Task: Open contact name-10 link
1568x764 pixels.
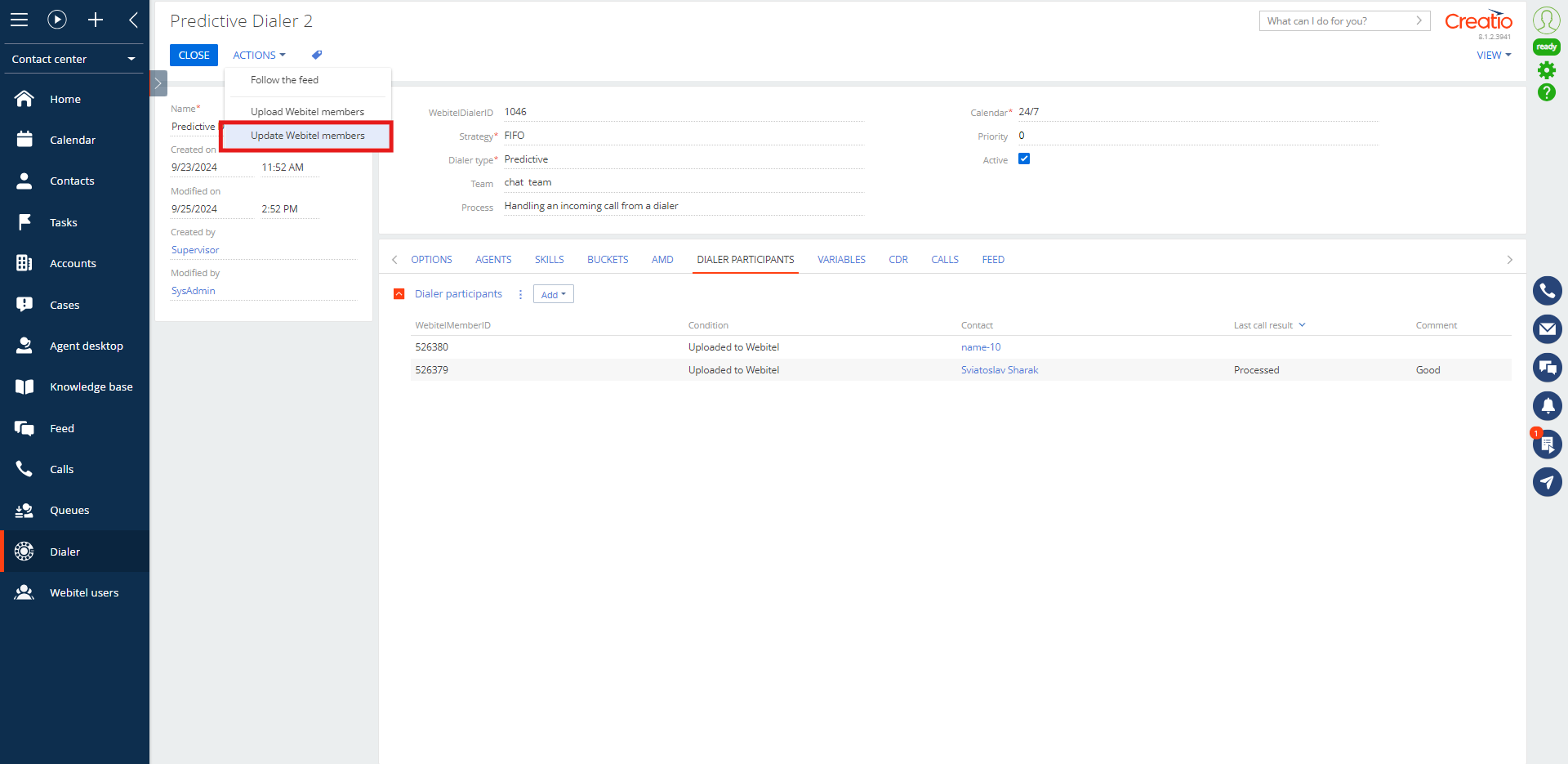Action: tap(981, 347)
